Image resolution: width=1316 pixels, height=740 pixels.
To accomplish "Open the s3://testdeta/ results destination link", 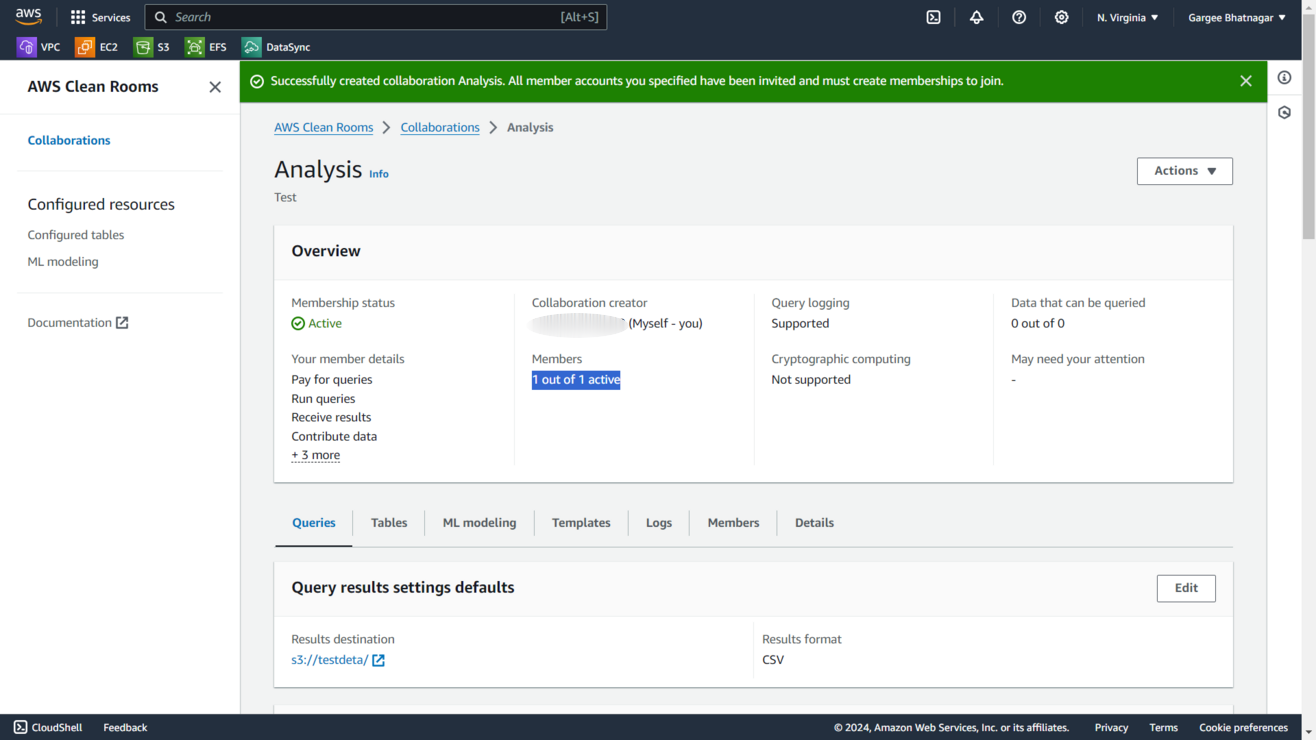I will (330, 660).
